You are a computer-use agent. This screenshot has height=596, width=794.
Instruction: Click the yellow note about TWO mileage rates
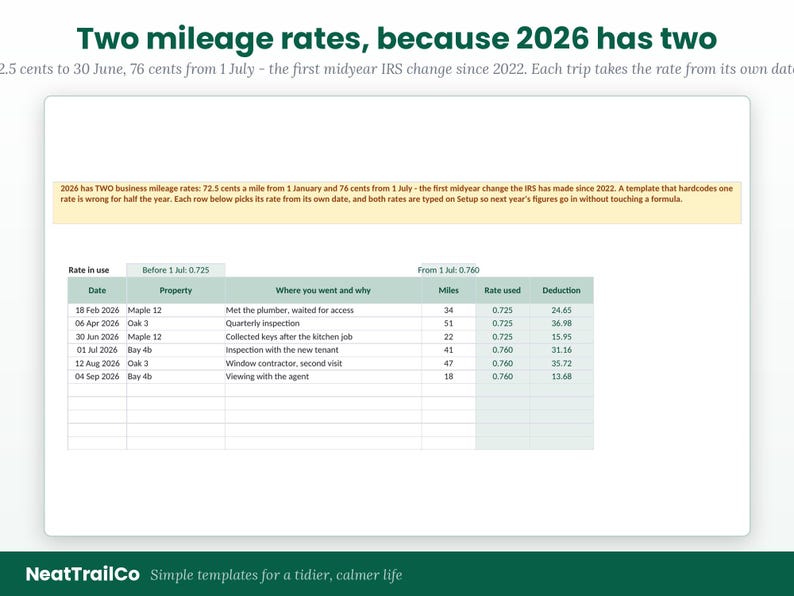[397, 202]
